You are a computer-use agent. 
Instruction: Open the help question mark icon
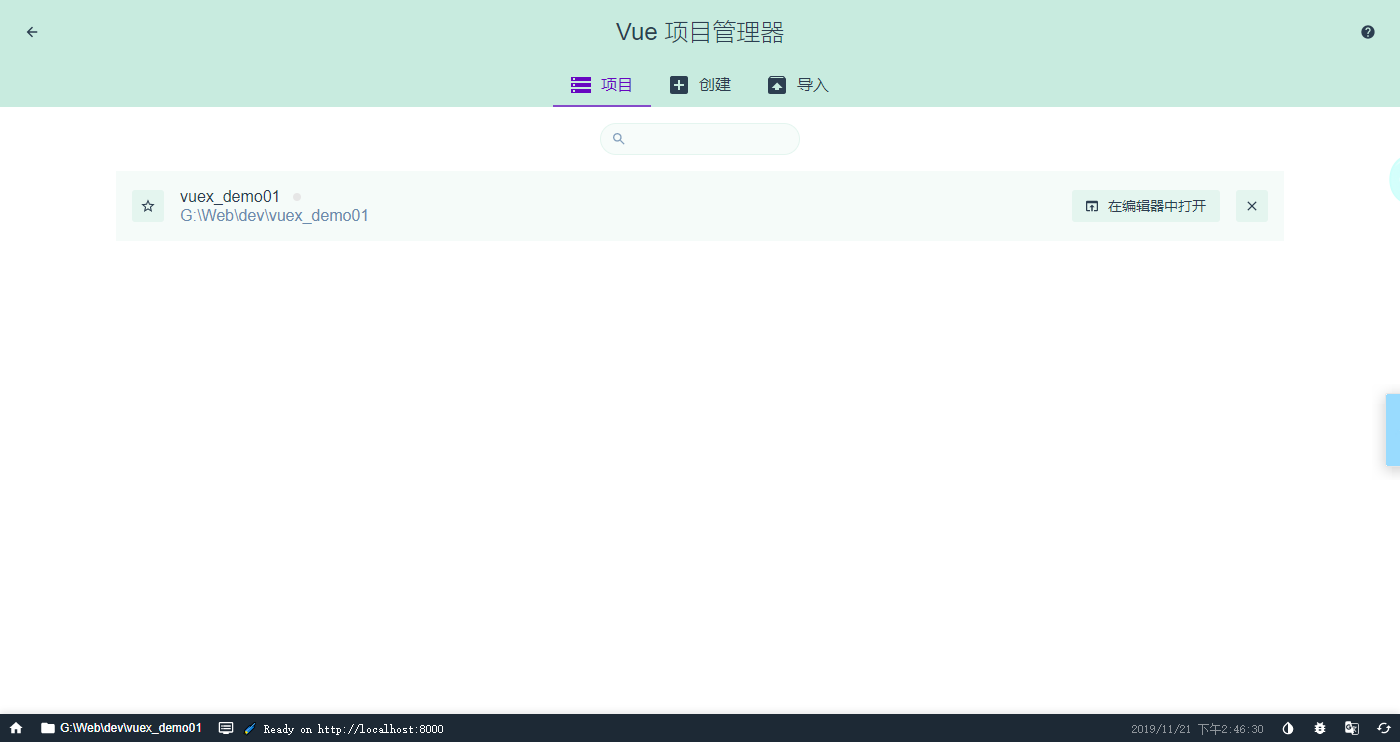pos(1368,32)
